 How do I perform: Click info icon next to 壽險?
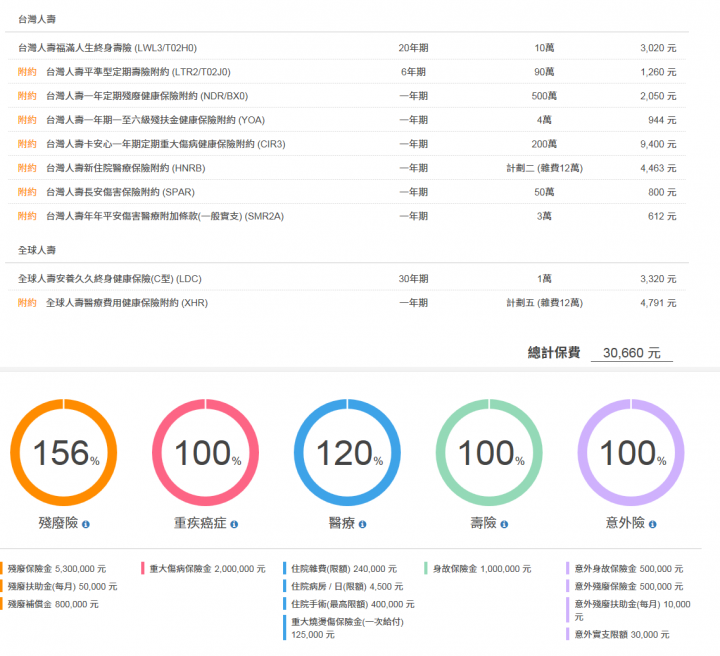tap(504, 524)
